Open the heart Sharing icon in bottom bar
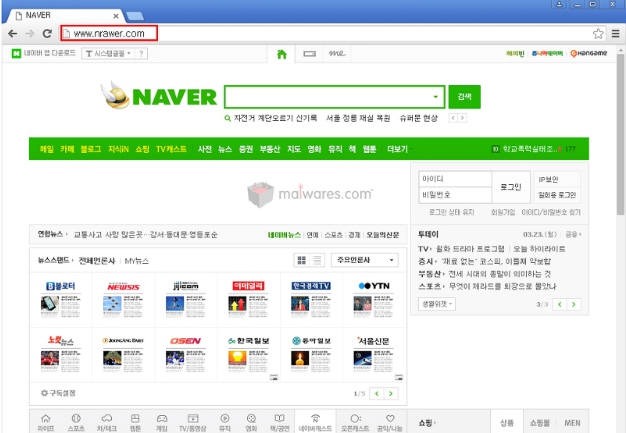Viewport: 626px width, 433px height. click(x=390, y=422)
